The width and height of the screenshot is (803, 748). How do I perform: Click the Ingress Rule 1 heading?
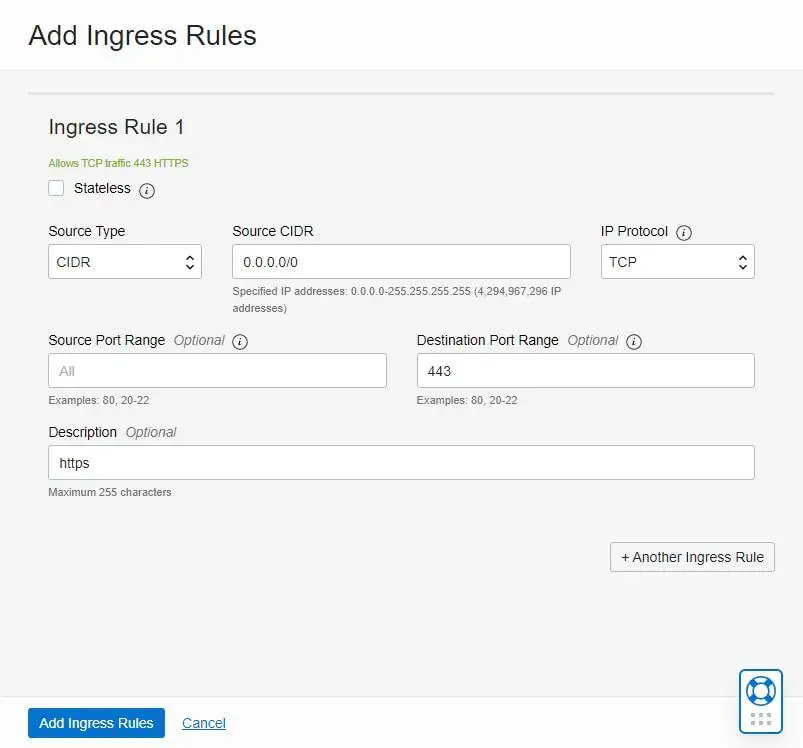point(116,127)
